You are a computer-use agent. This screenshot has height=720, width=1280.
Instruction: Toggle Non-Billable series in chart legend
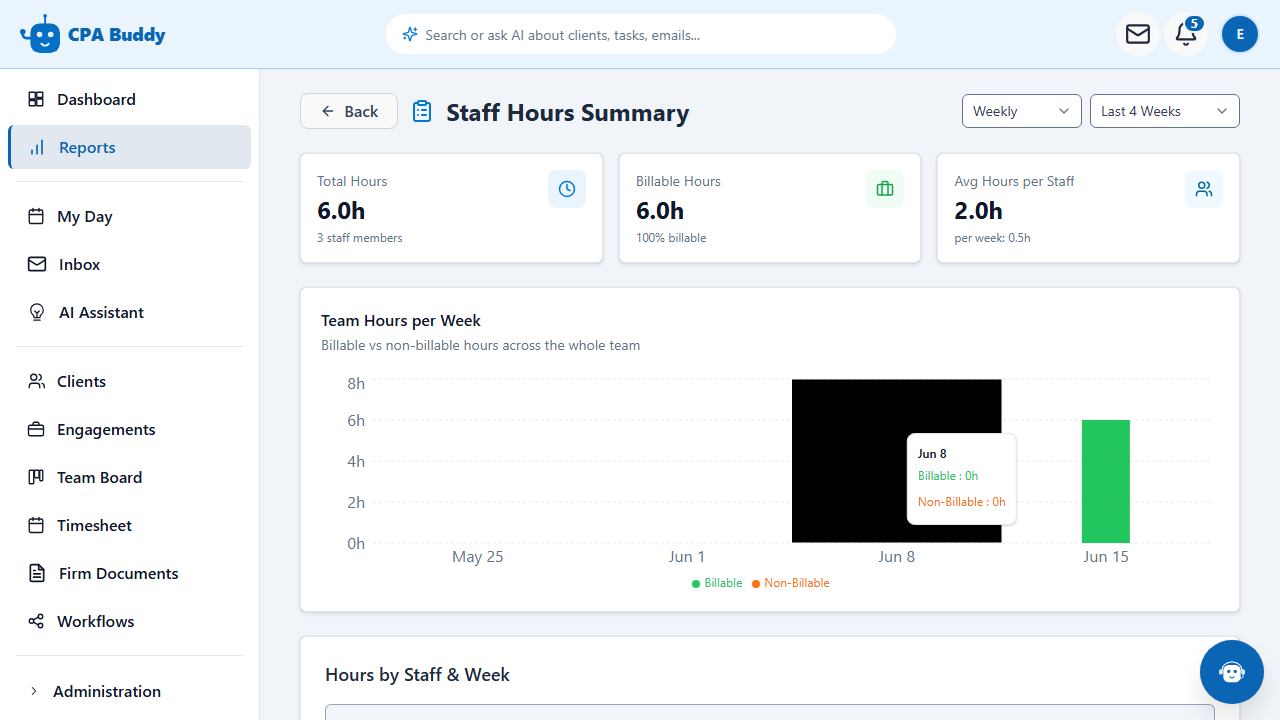(x=790, y=583)
